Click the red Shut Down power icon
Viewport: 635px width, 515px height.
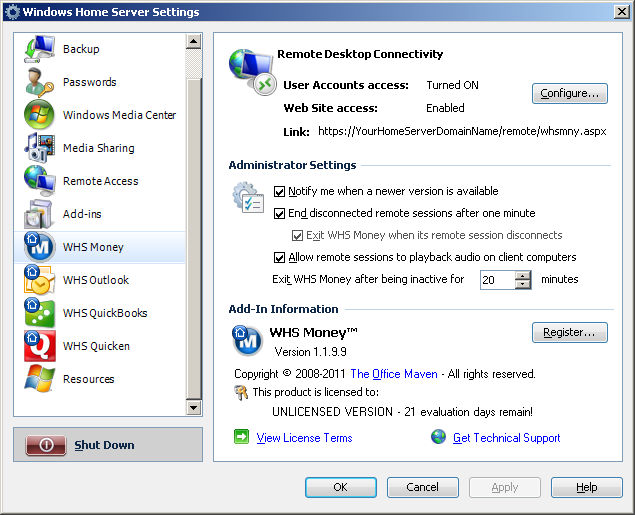(x=46, y=445)
